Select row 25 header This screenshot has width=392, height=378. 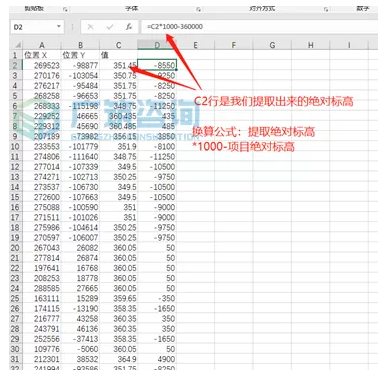pos(16,298)
